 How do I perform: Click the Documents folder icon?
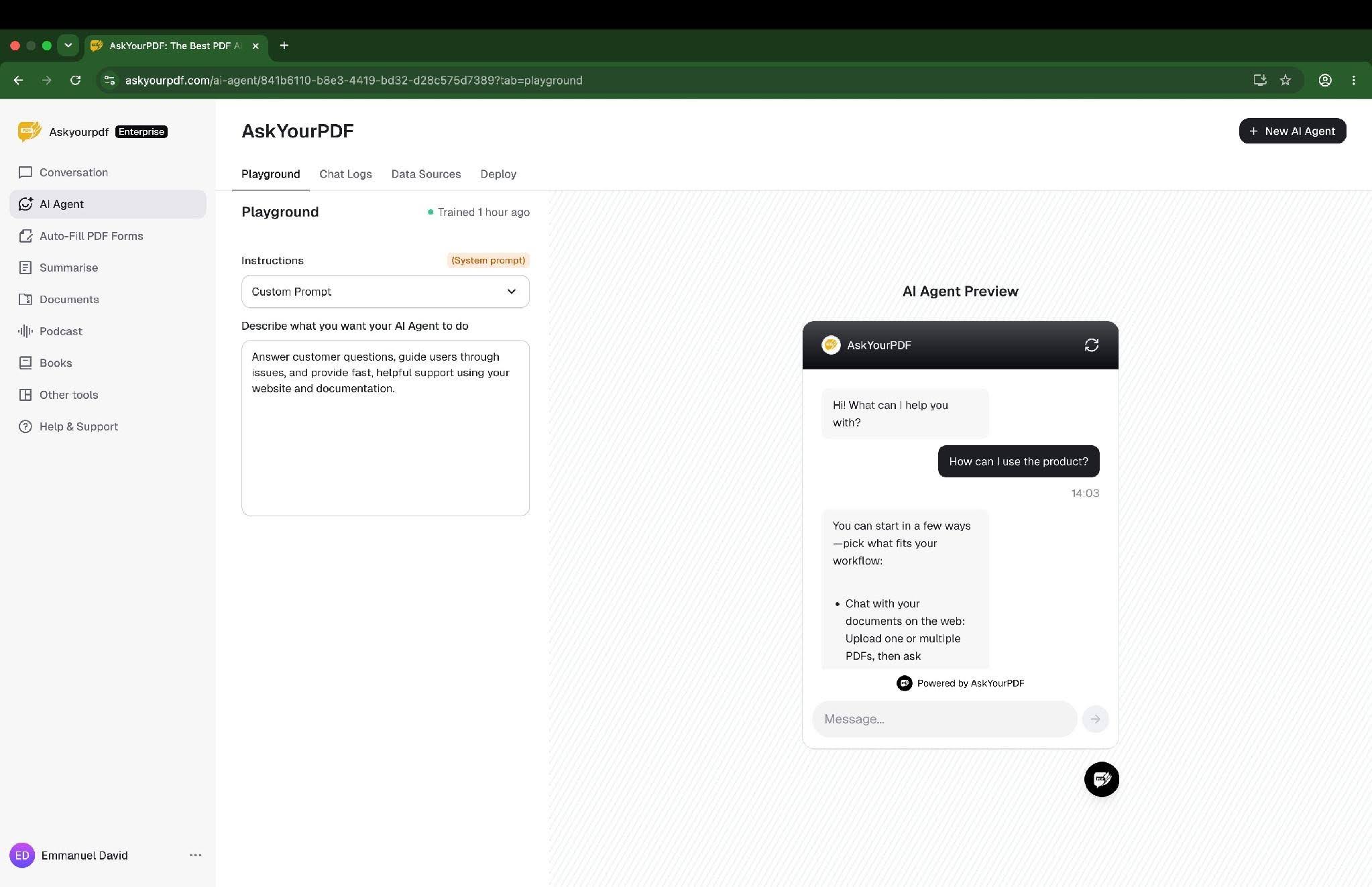pyautogui.click(x=25, y=299)
